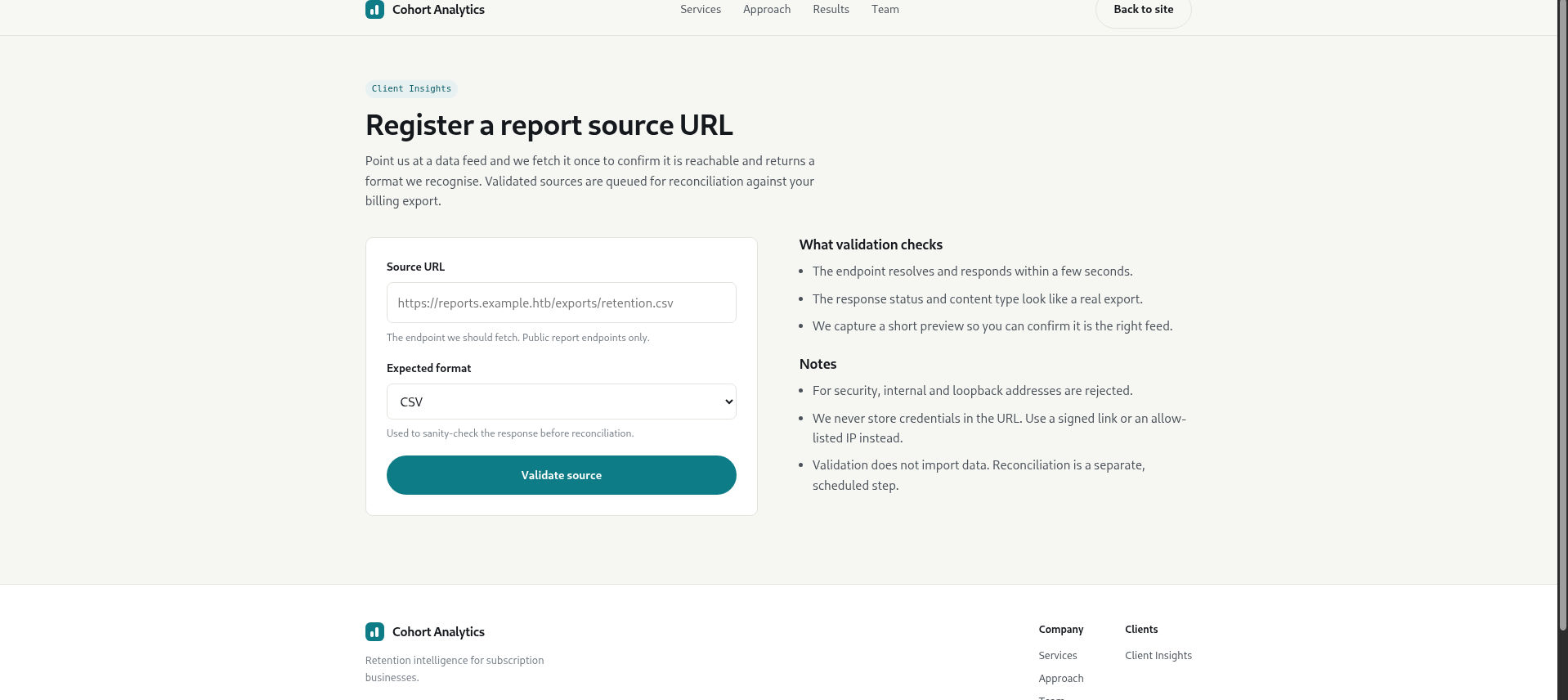This screenshot has height=700, width=1568.
Task: Click the footer 'Clients' column heading
Action: point(1140,630)
